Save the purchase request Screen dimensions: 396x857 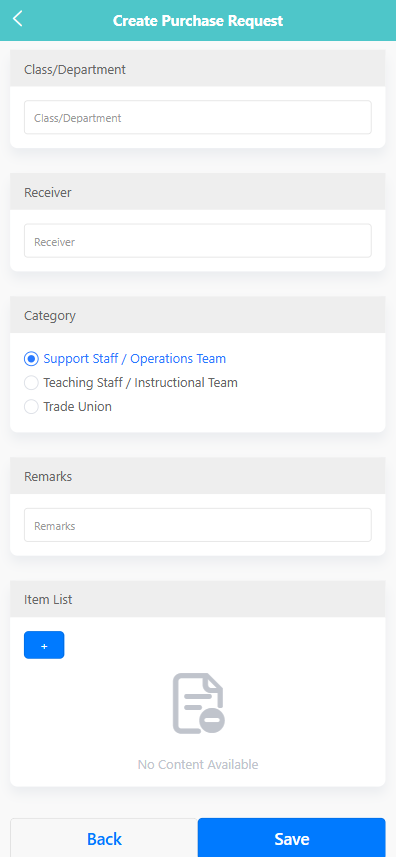(x=292, y=838)
